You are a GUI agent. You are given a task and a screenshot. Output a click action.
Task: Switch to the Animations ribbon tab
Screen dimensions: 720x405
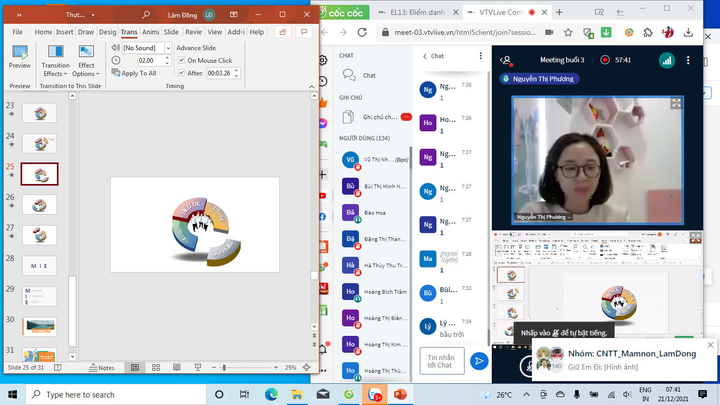click(148, 32)
